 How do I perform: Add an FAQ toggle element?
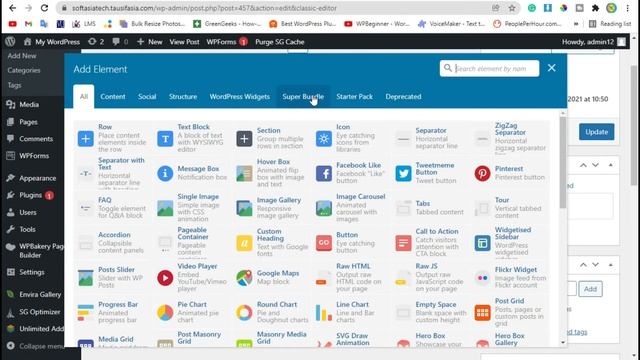click(112, 208)
